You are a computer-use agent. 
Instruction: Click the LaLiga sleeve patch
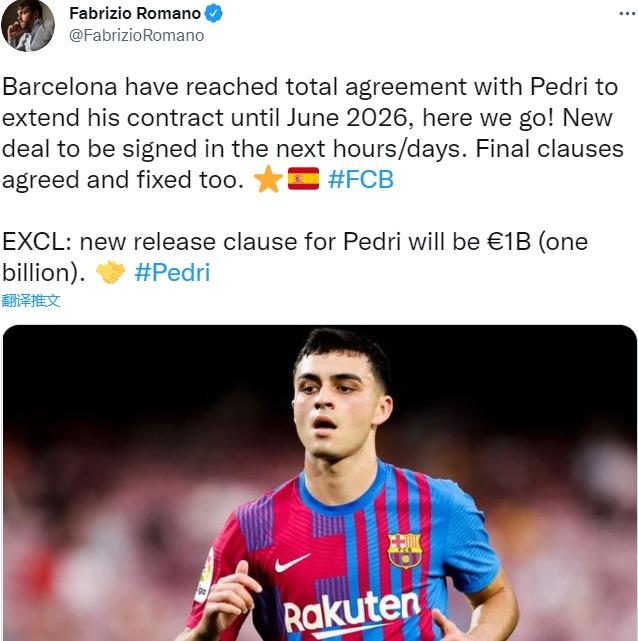point(206,576)
